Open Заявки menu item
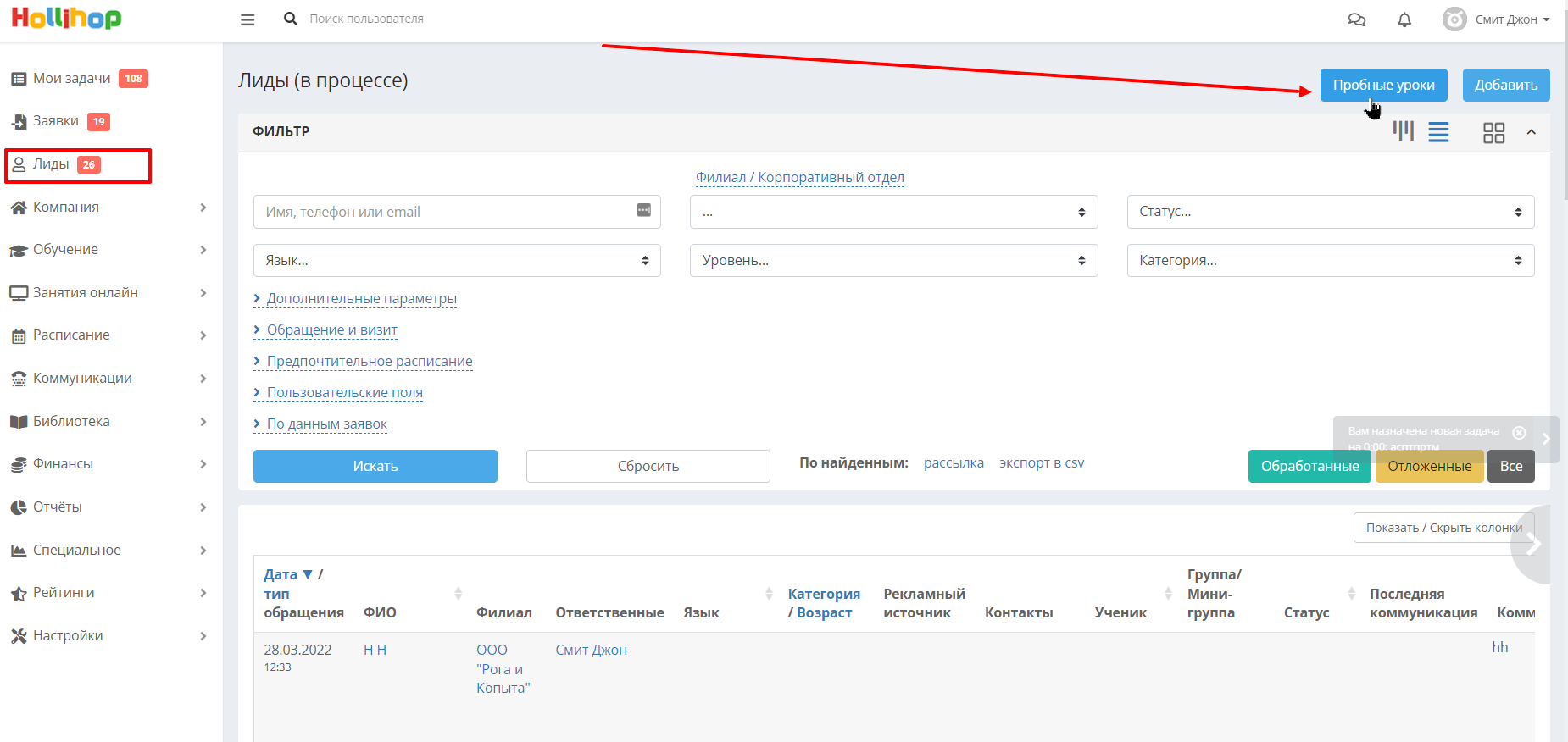Viewport: 1568px width, 742px height. click(56, 121)
